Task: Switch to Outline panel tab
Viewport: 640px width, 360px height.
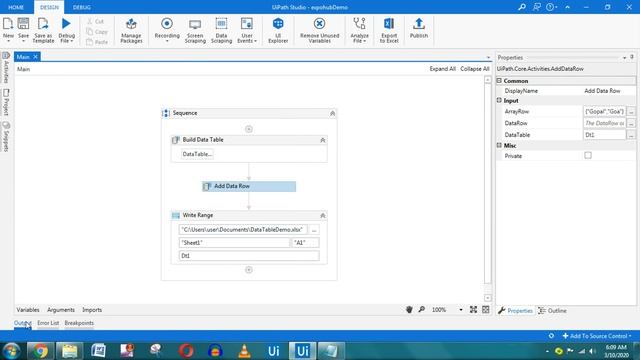Action: [552, 311]
